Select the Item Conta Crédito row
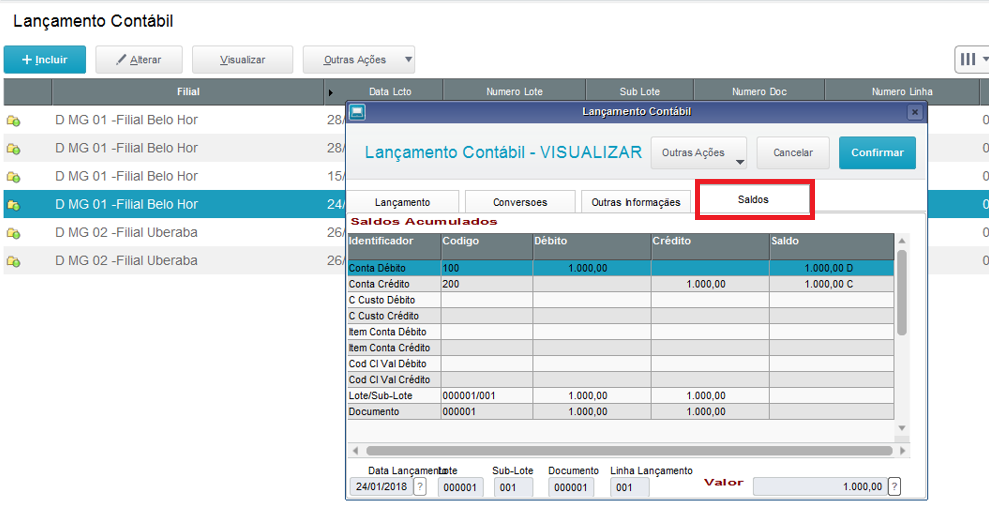The width and height of the screenshot is (989, 531). pyautogui.click(x=621, y=347)
